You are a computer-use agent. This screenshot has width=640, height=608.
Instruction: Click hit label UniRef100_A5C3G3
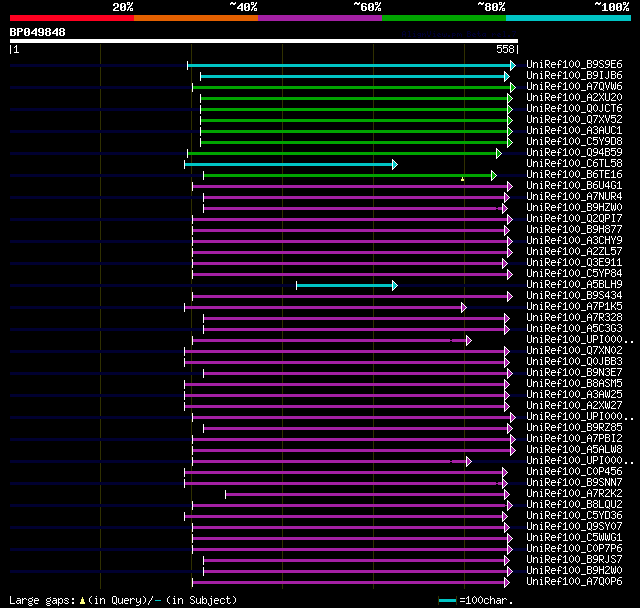(574, 329)
